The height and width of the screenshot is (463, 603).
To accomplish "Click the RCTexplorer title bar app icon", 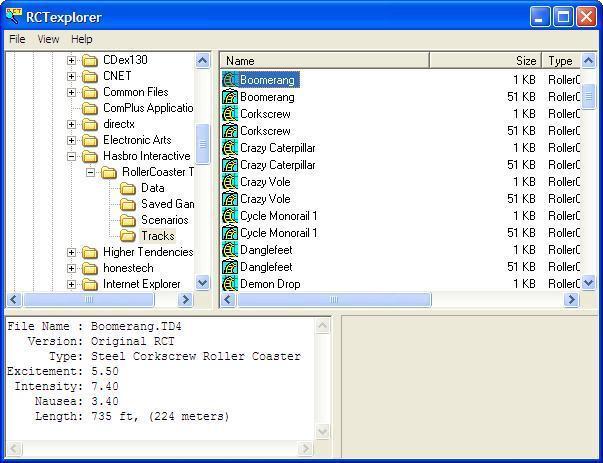I will [x=14, y=16].
